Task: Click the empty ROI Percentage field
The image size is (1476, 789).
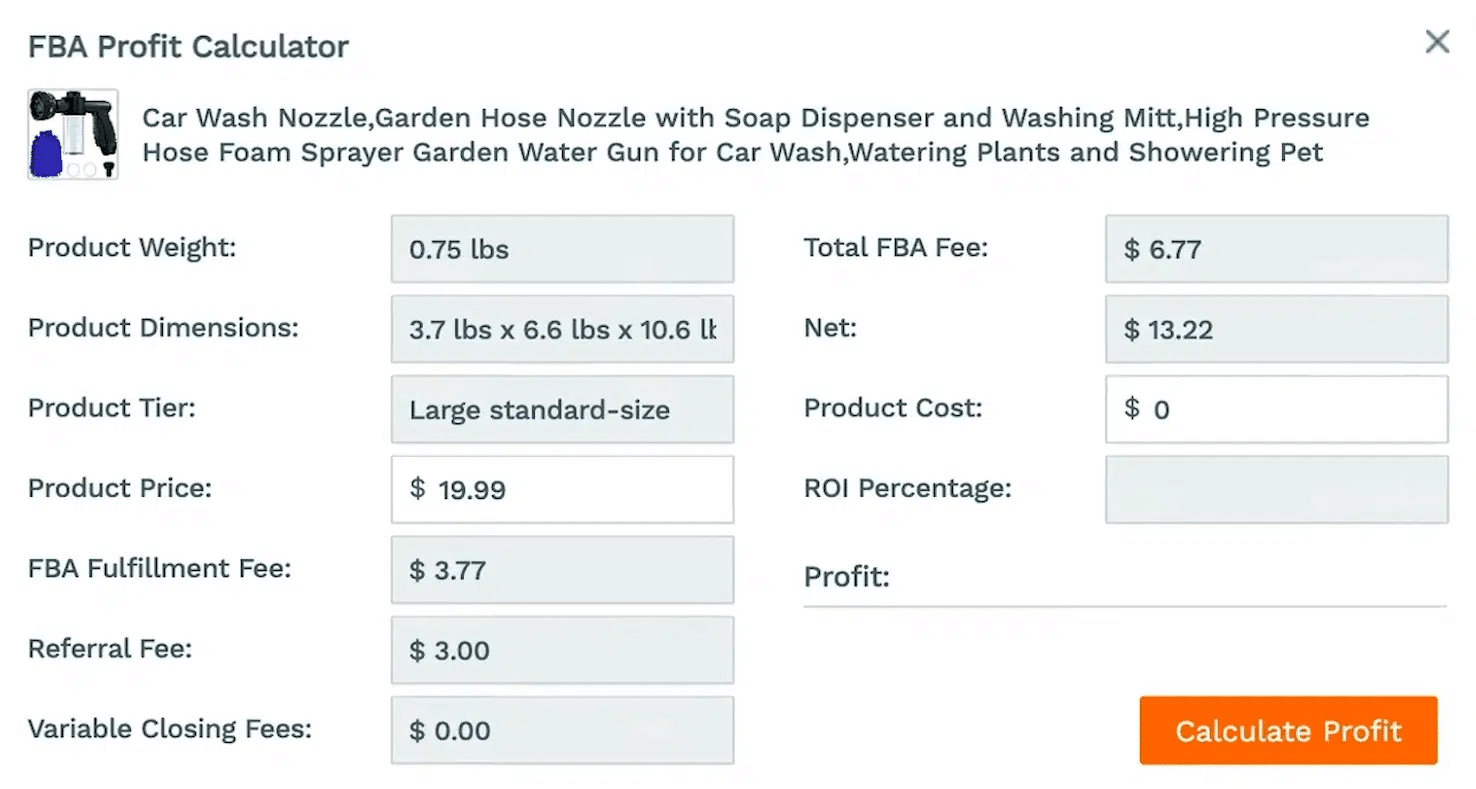Action: coord(1276,489)
